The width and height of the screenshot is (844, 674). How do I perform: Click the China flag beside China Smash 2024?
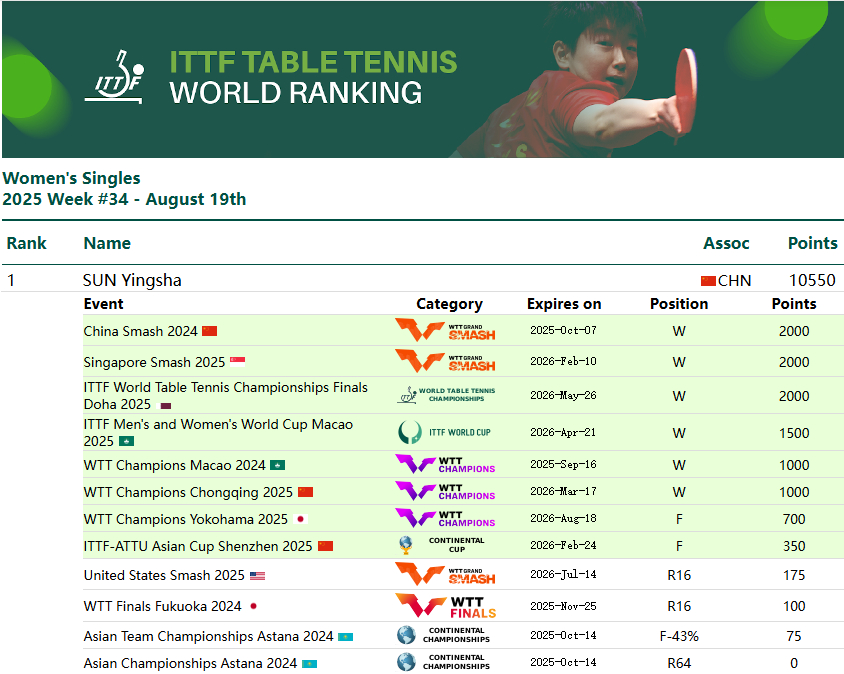point(209,331)
